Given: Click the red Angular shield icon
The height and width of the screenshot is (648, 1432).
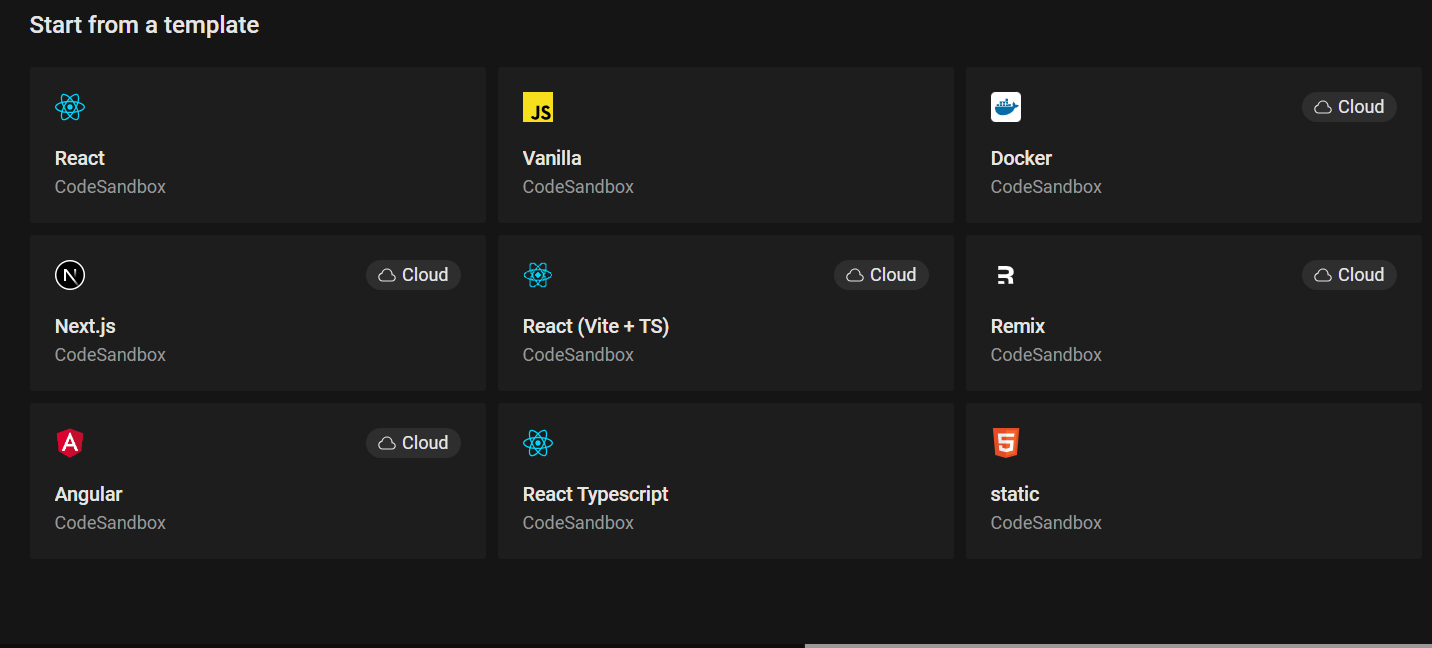Looking at the screenshot, I should tap(70, 443).
